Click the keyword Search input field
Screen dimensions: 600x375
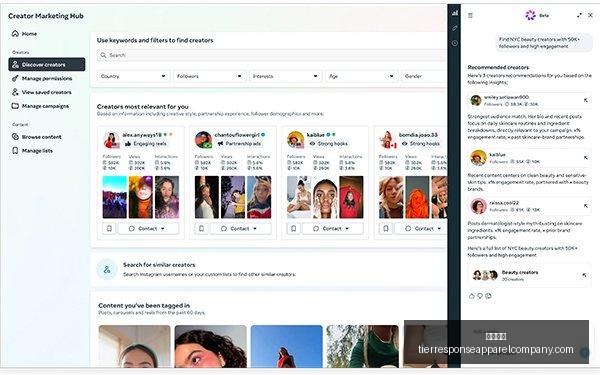[x=272, y=55]
